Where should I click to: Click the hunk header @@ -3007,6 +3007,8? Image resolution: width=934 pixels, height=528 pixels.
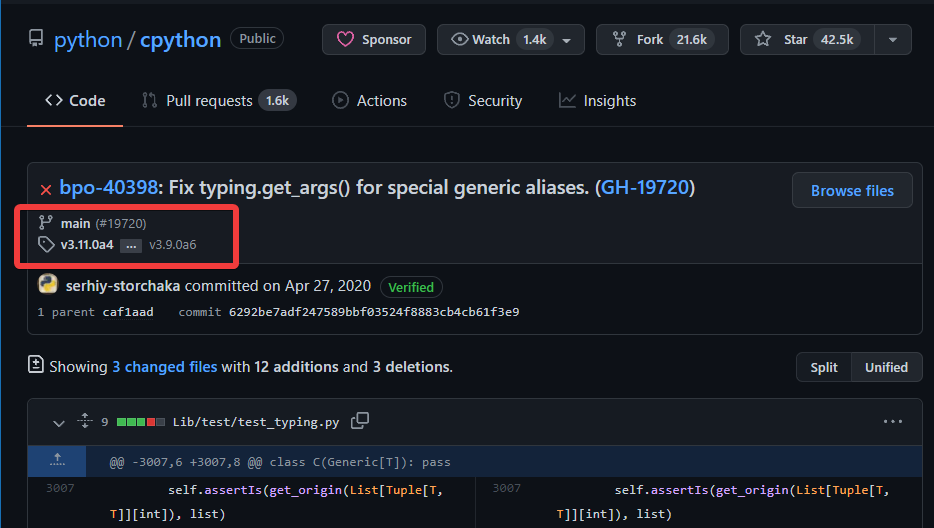tap(280, 462)
